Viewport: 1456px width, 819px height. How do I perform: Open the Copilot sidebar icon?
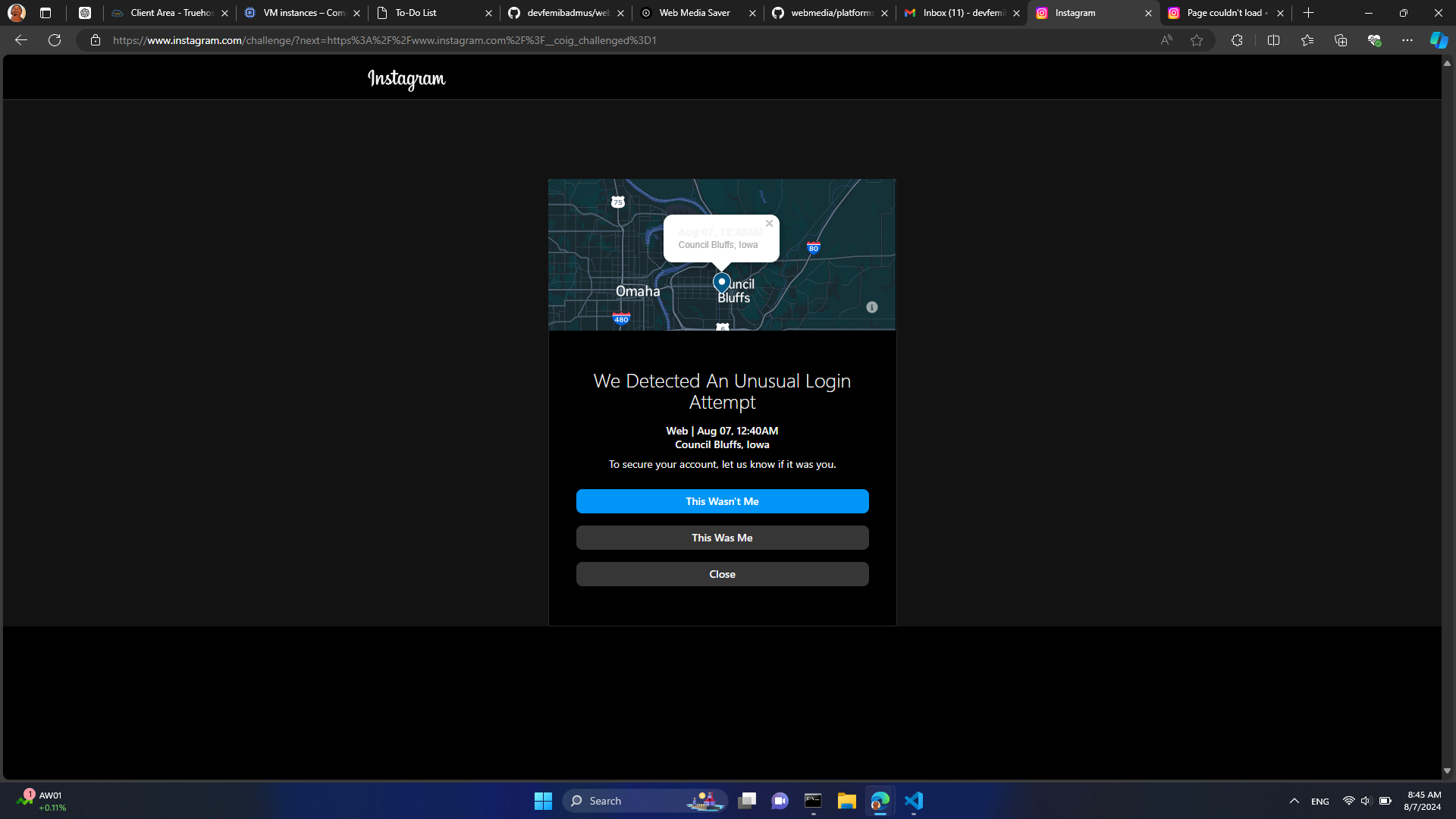[x=1439, y=40]
